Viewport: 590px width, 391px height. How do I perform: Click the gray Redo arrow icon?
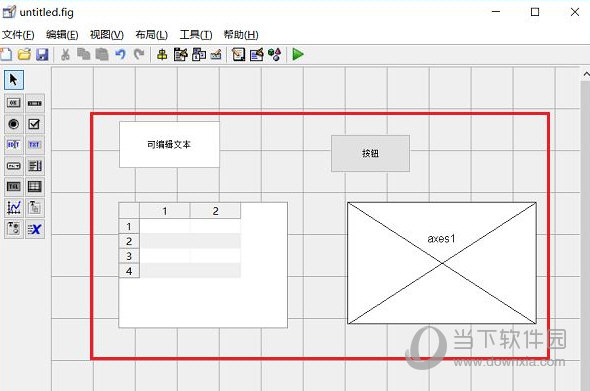coord(139,55)
